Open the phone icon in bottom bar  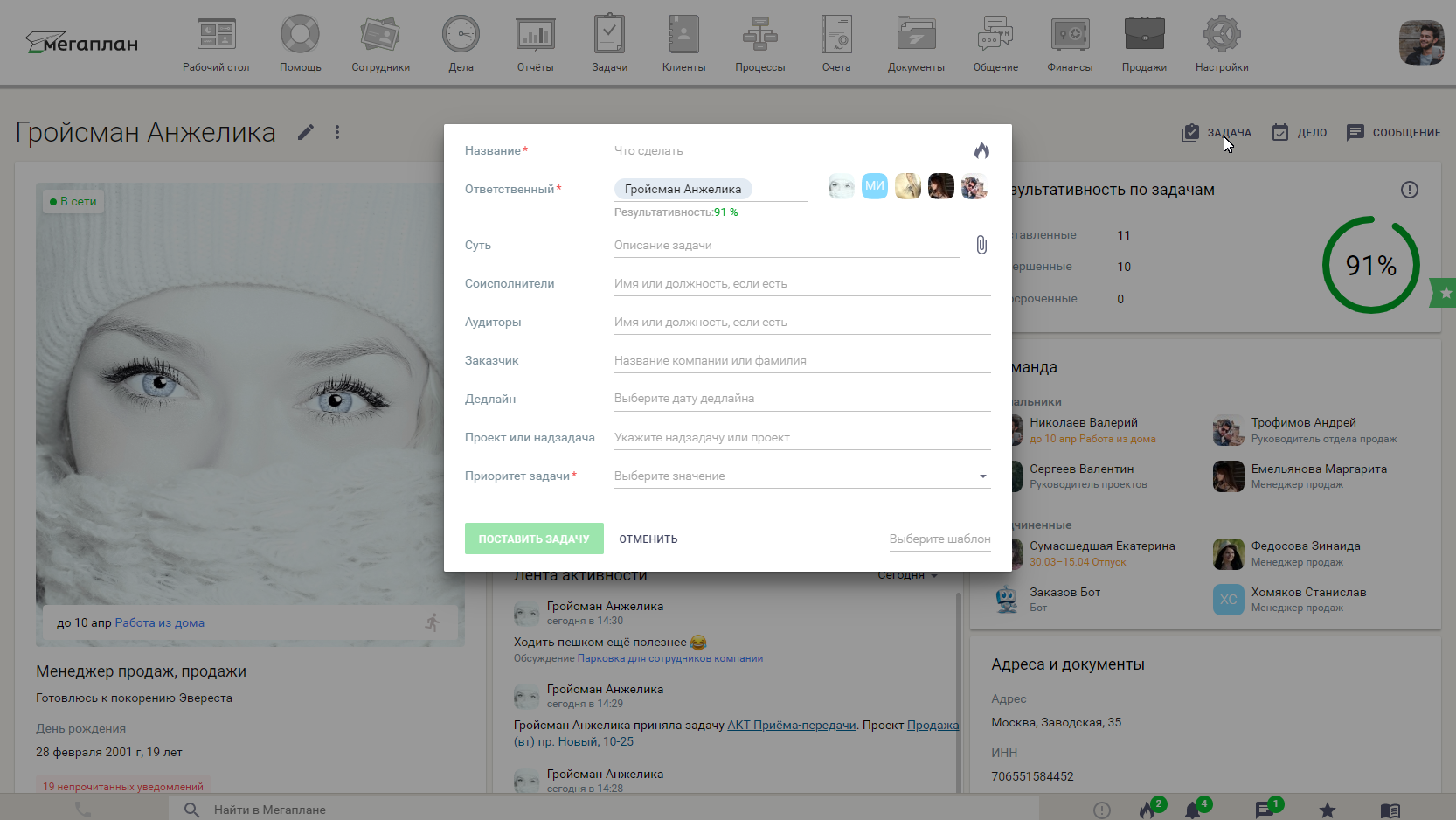pos(83,810)
